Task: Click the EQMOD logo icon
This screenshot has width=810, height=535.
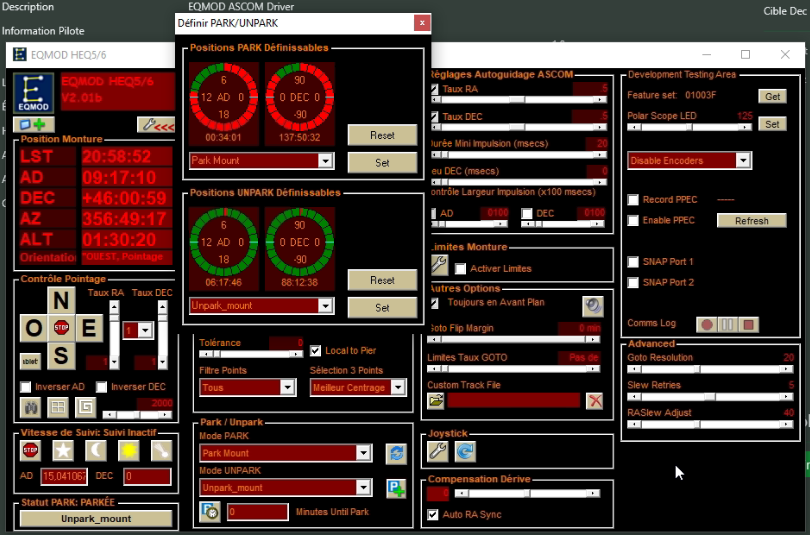Action: (x=34, y=93)
